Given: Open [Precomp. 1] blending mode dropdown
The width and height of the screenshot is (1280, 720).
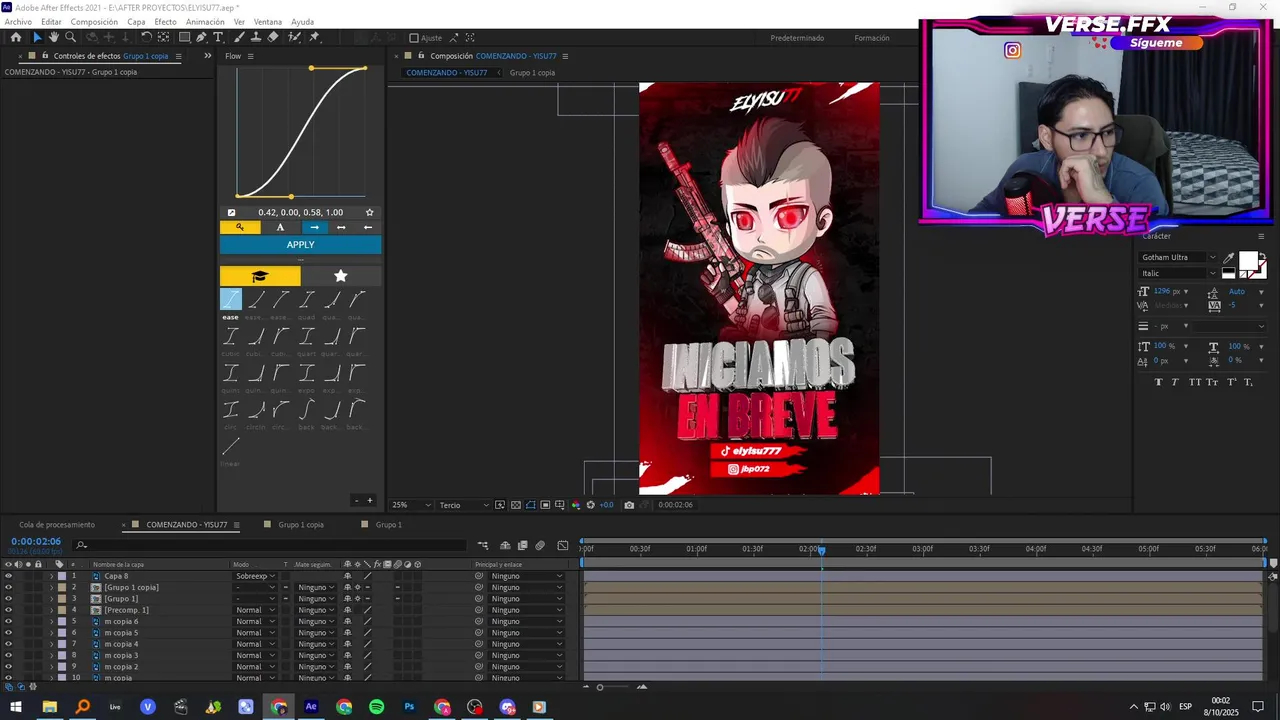Looking at the screenshot, I should coord(255,610).
